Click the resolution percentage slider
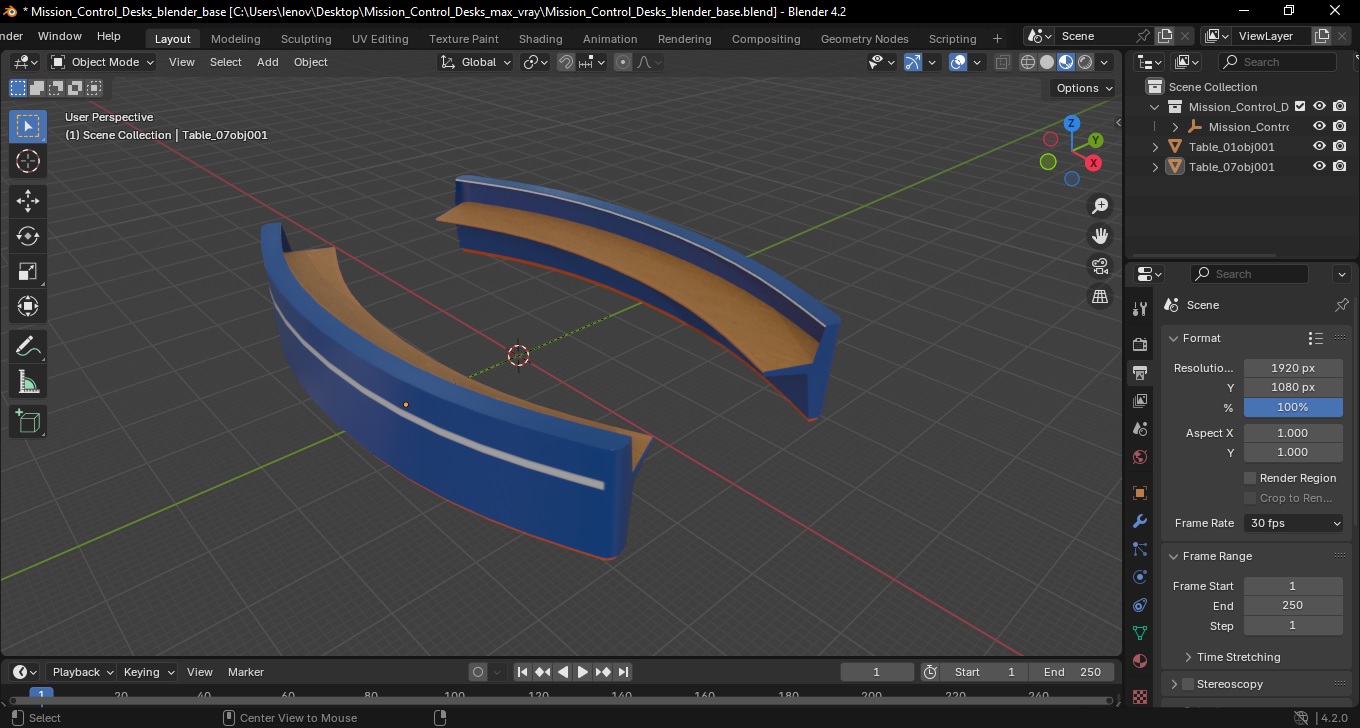 coord(1293,407)
